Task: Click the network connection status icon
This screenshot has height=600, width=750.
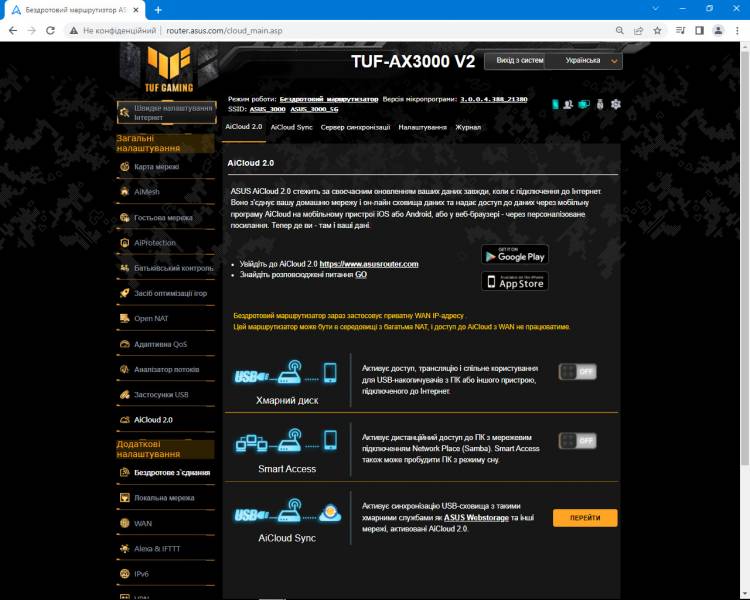Action: (584, 104)
